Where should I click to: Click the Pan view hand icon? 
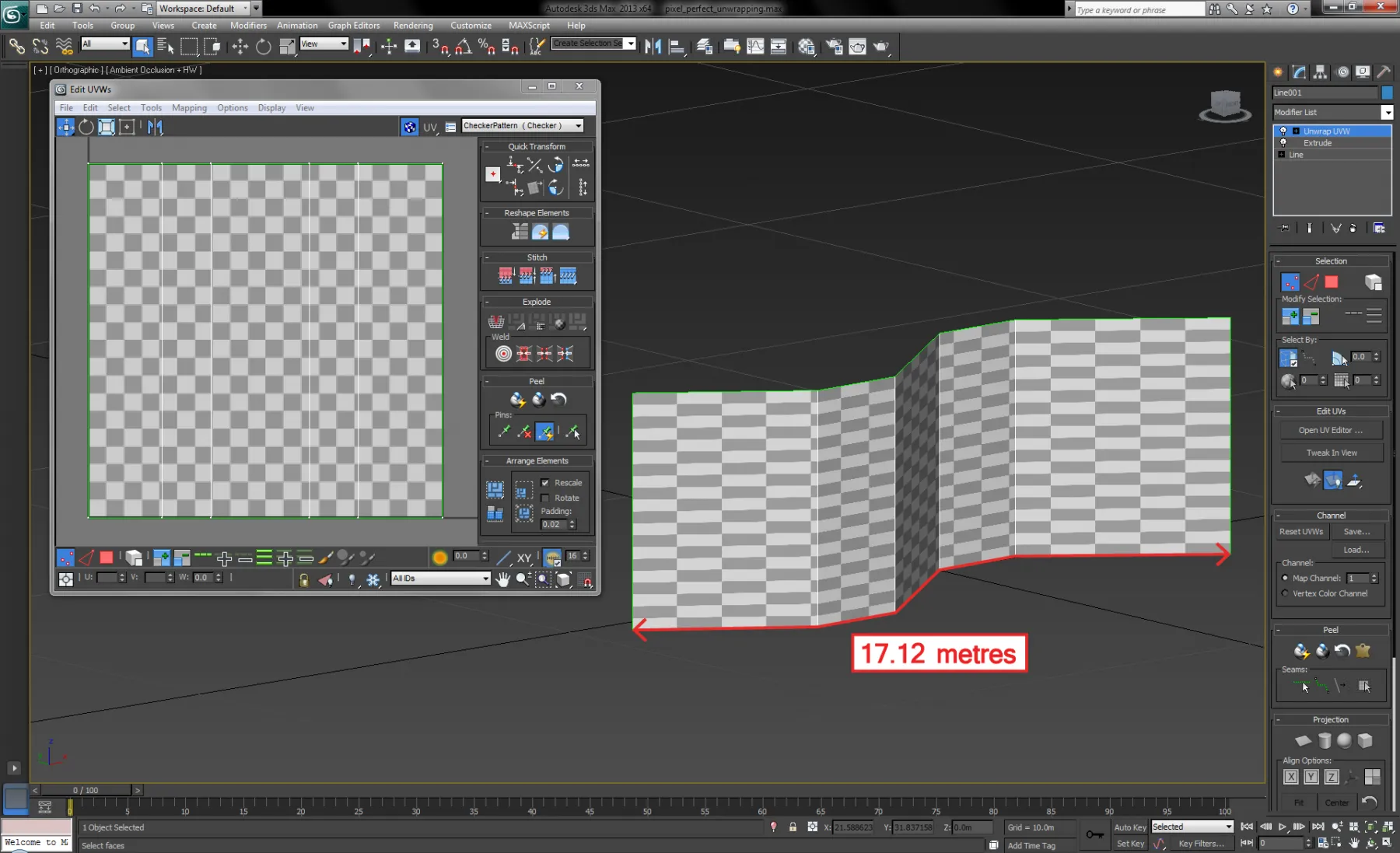(x=503, y=579)
